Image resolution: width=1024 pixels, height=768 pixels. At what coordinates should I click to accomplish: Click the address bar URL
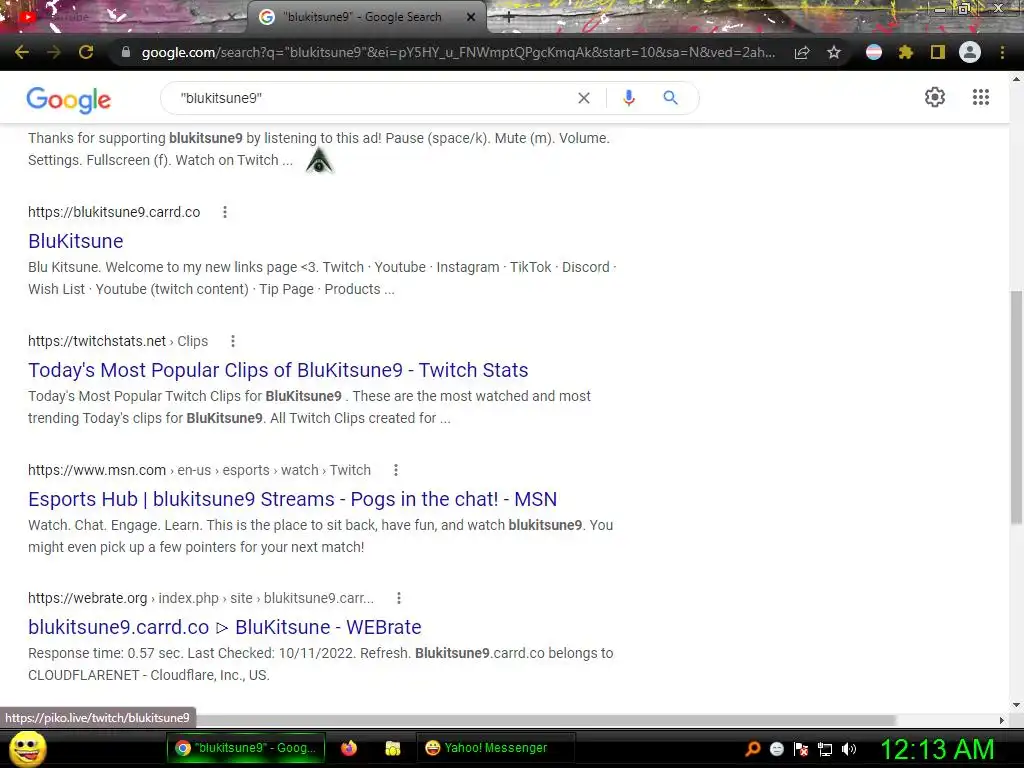[457, 52]
